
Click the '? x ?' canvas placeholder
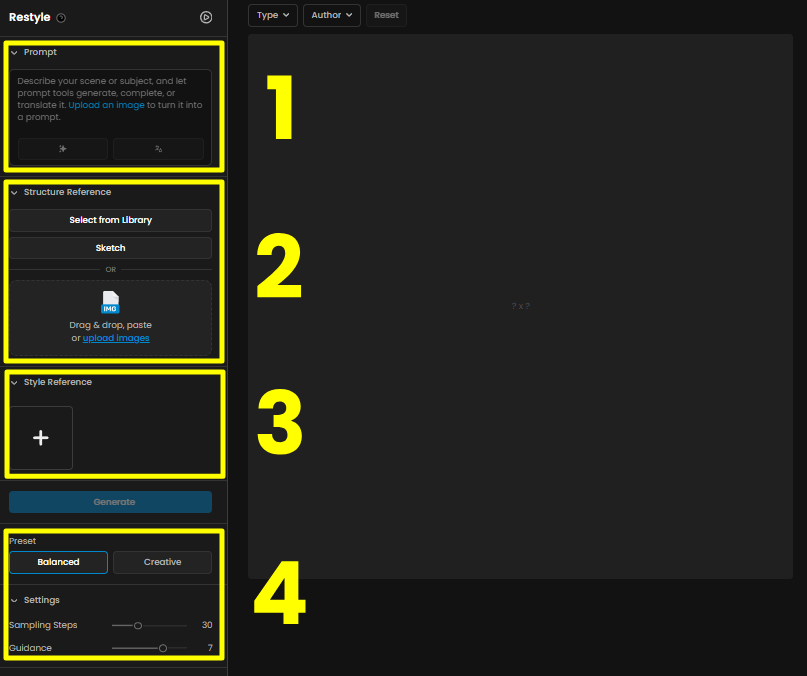point(520,306)
